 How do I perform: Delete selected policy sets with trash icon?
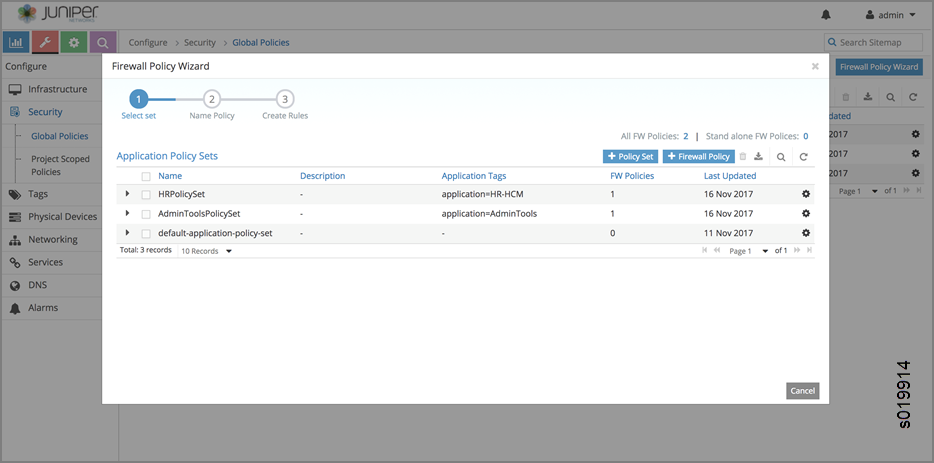[743, 157]
